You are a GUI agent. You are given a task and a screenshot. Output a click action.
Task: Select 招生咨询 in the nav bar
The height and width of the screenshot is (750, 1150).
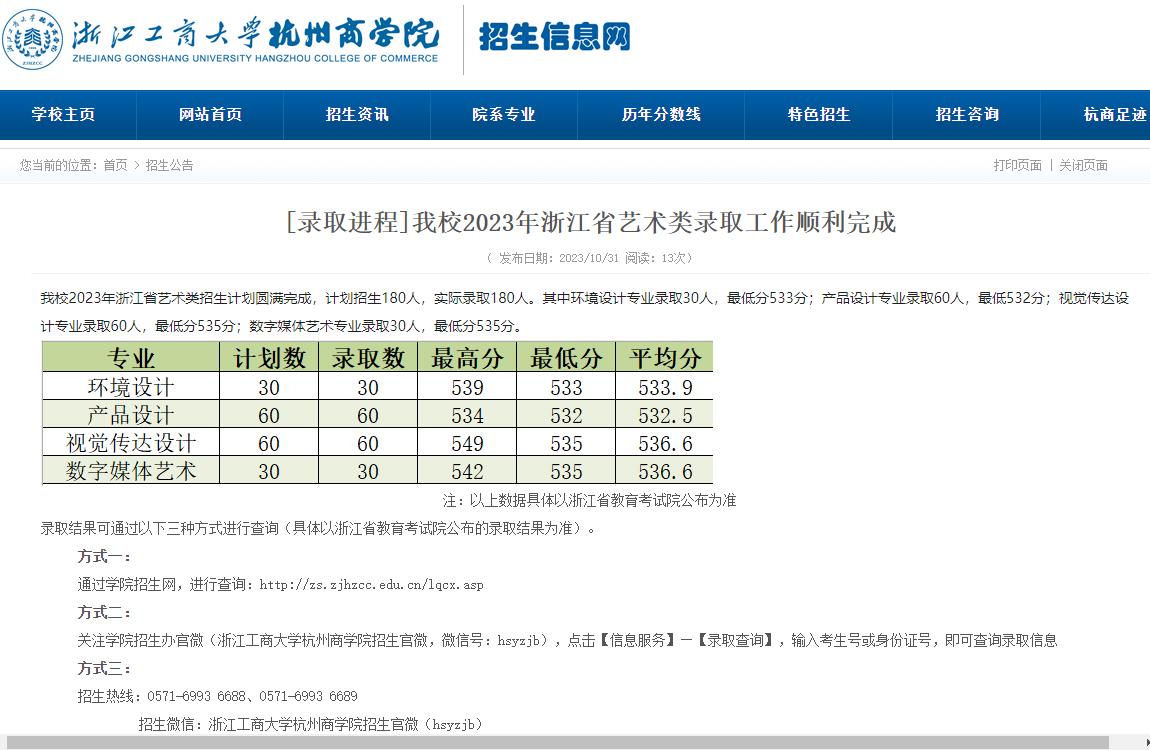967,114
